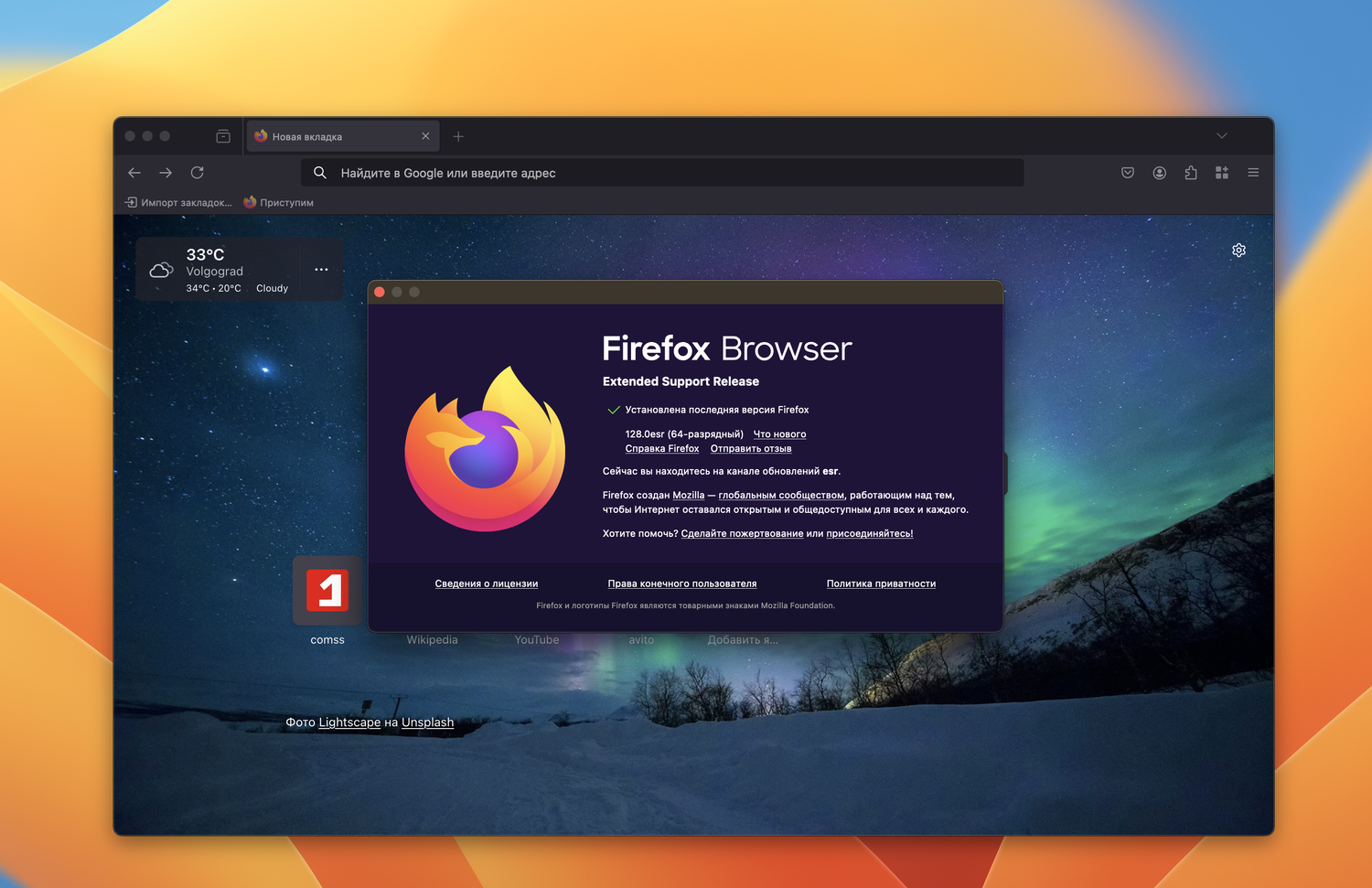Open the Pocket save icon
The width and height of the screenshot is (1372, 888).
[1128, 173]
